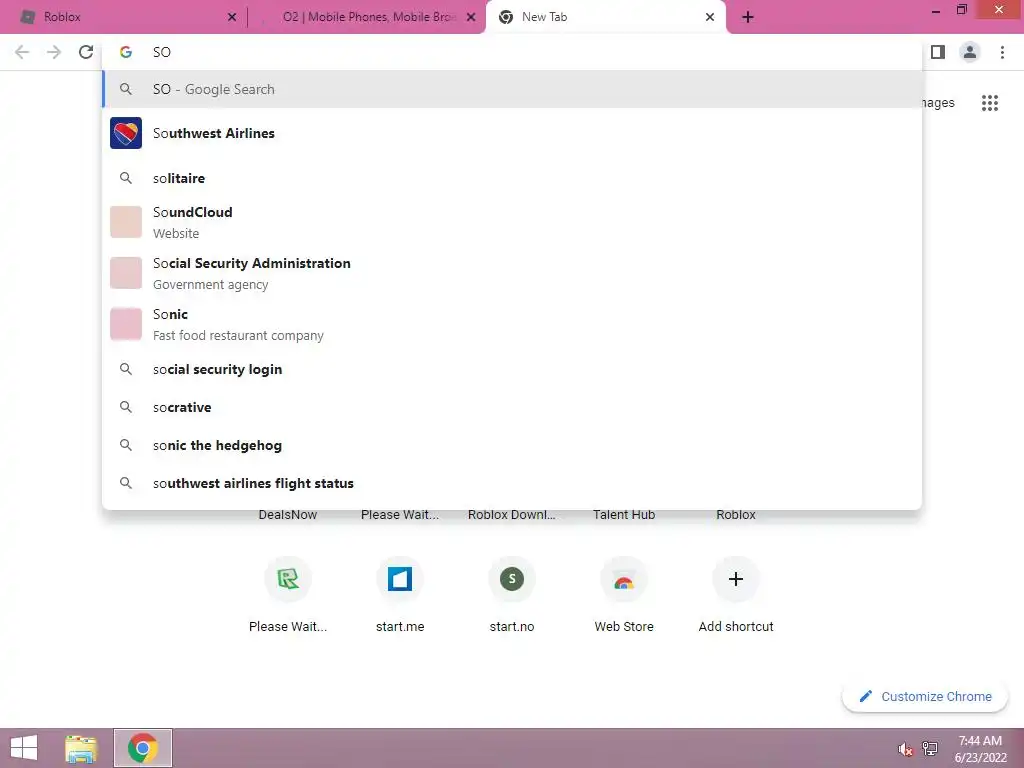Screen dimensions: 1024x768
Task: Click the Google G icon in omnibox
Action: [126, 52]
